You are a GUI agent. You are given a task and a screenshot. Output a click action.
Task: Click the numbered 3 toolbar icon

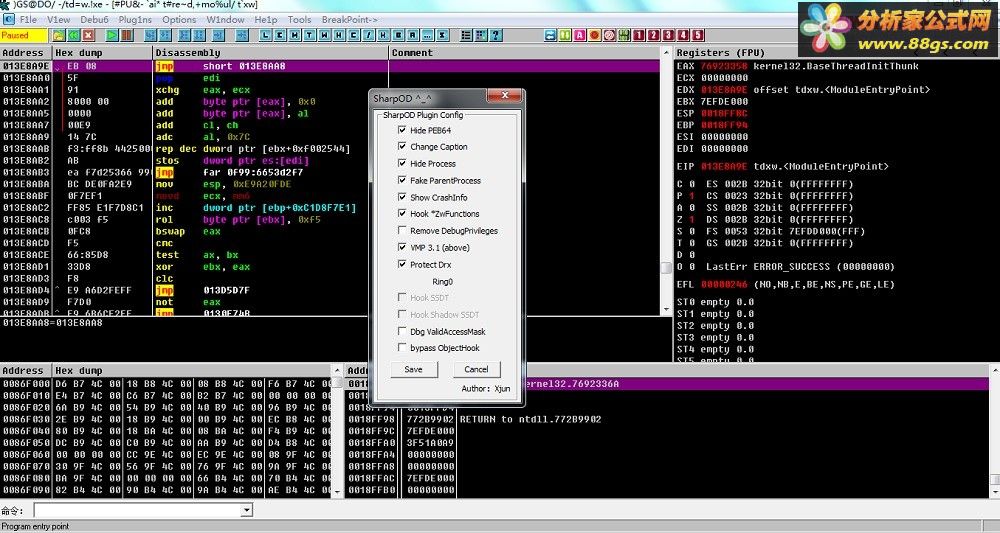point(668,35)
